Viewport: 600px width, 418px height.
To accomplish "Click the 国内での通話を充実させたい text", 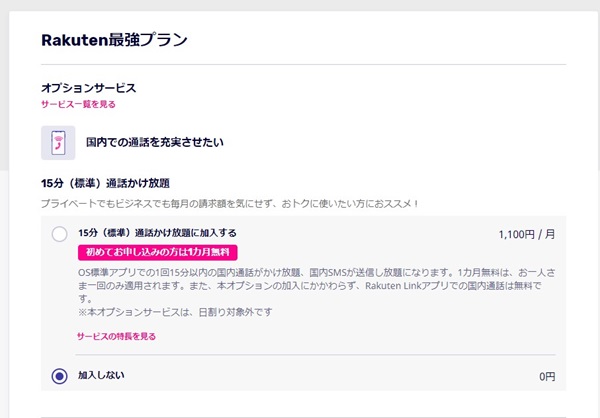I will click(155, 142).
